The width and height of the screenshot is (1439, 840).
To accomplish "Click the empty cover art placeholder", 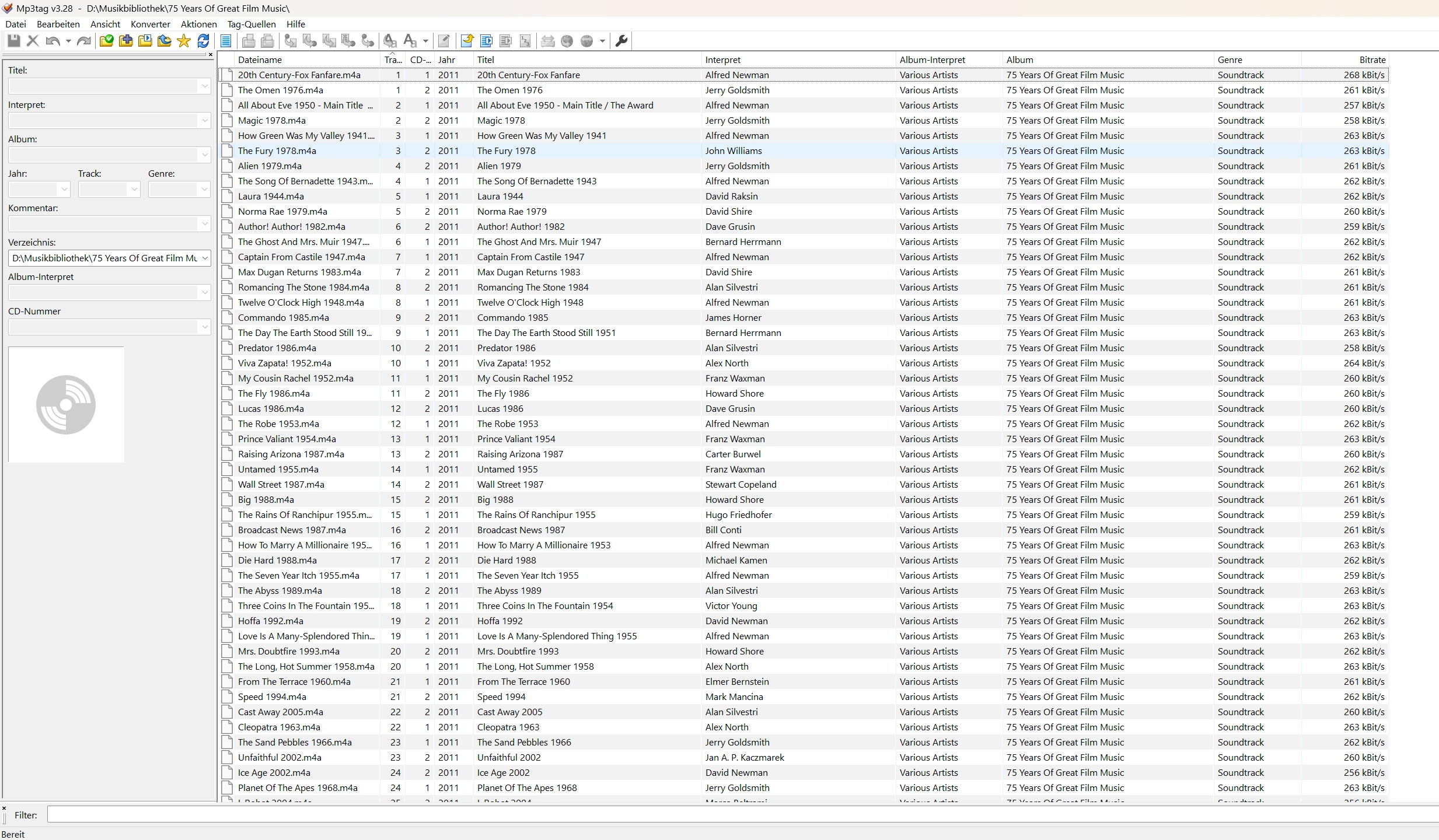I will click(66, 405).
